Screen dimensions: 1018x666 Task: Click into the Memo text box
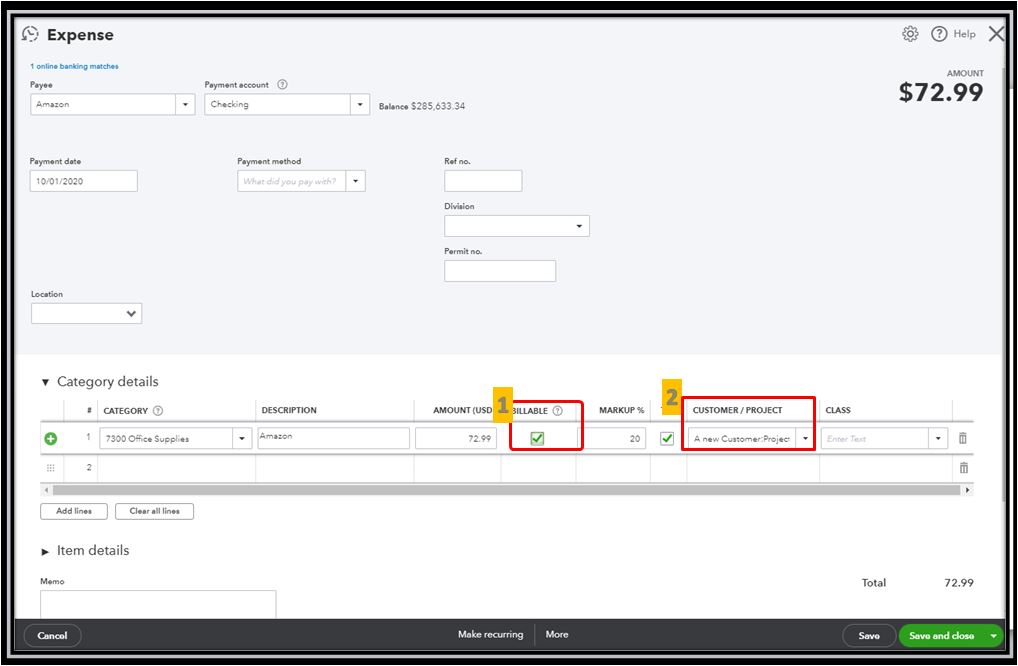(158, 604)
